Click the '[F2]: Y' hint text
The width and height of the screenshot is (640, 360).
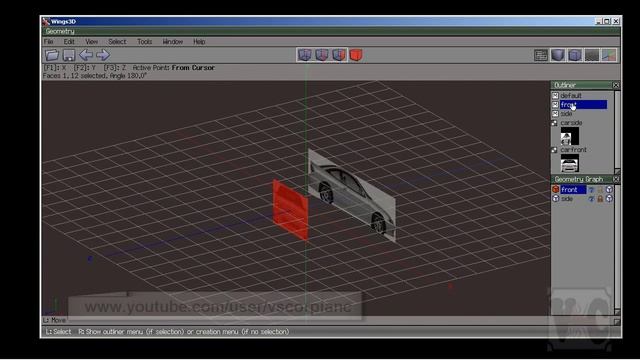pos(84,68)
